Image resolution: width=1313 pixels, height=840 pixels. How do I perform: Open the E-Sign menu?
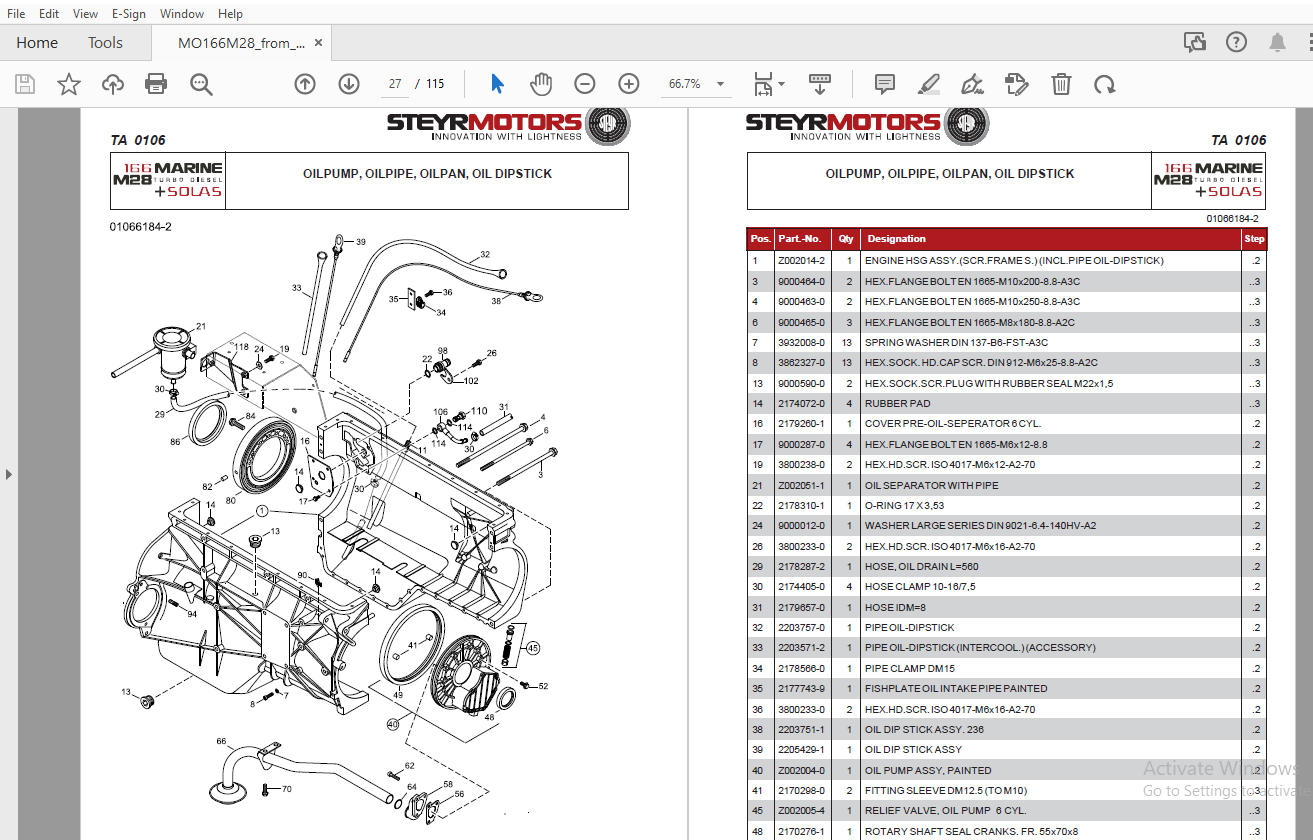128,13
